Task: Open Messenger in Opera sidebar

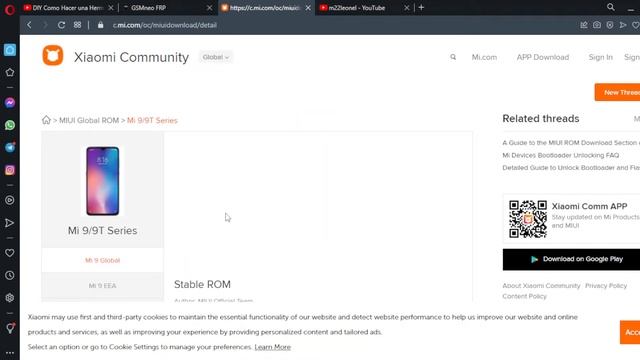Action: (x=10, y=102)
